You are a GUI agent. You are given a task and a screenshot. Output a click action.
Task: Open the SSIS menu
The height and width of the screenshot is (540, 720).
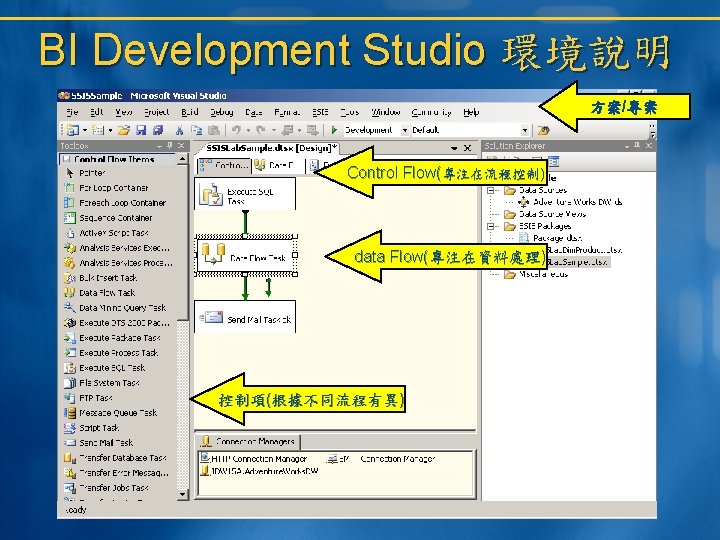coord(320,112)
